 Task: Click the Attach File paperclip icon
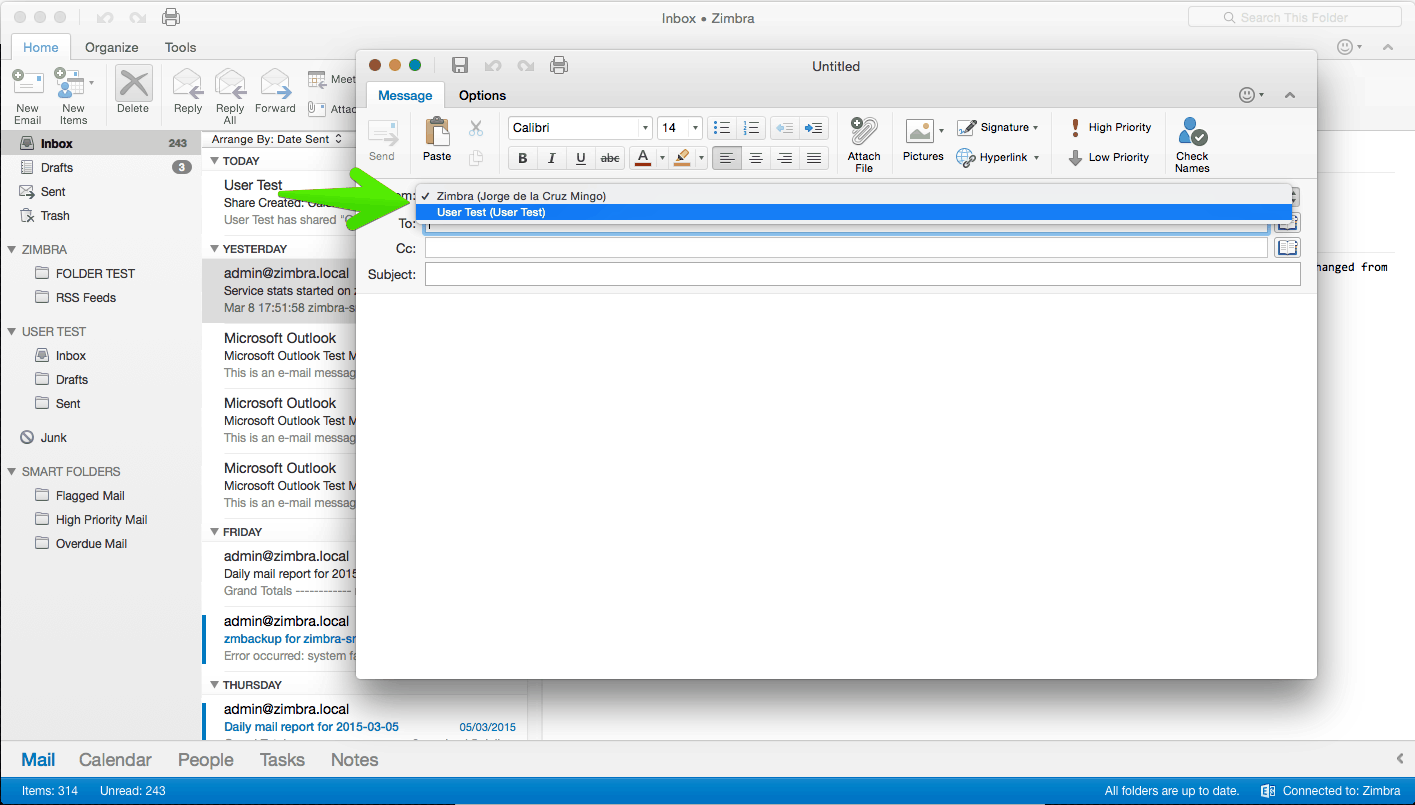[863, 132]
